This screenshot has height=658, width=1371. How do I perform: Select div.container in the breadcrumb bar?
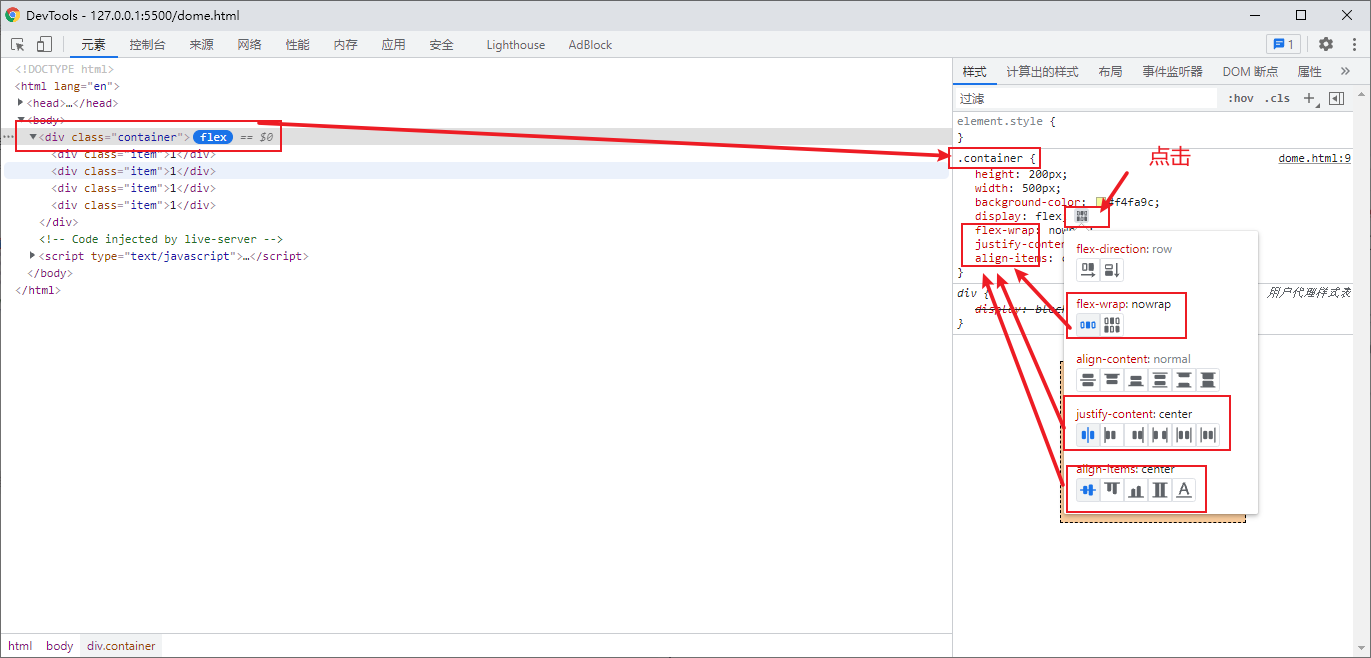pyautogui.click(x=121, y=646)
